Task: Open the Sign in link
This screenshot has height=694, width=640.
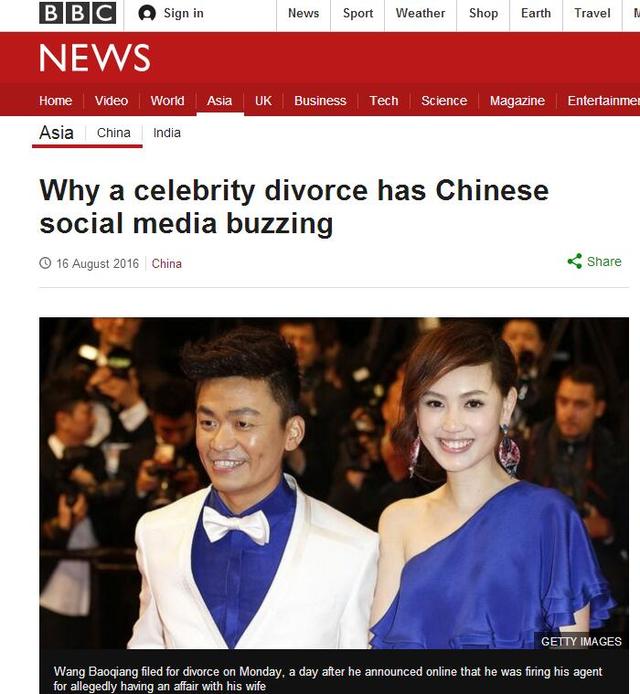Action: [x=184, y=13]
